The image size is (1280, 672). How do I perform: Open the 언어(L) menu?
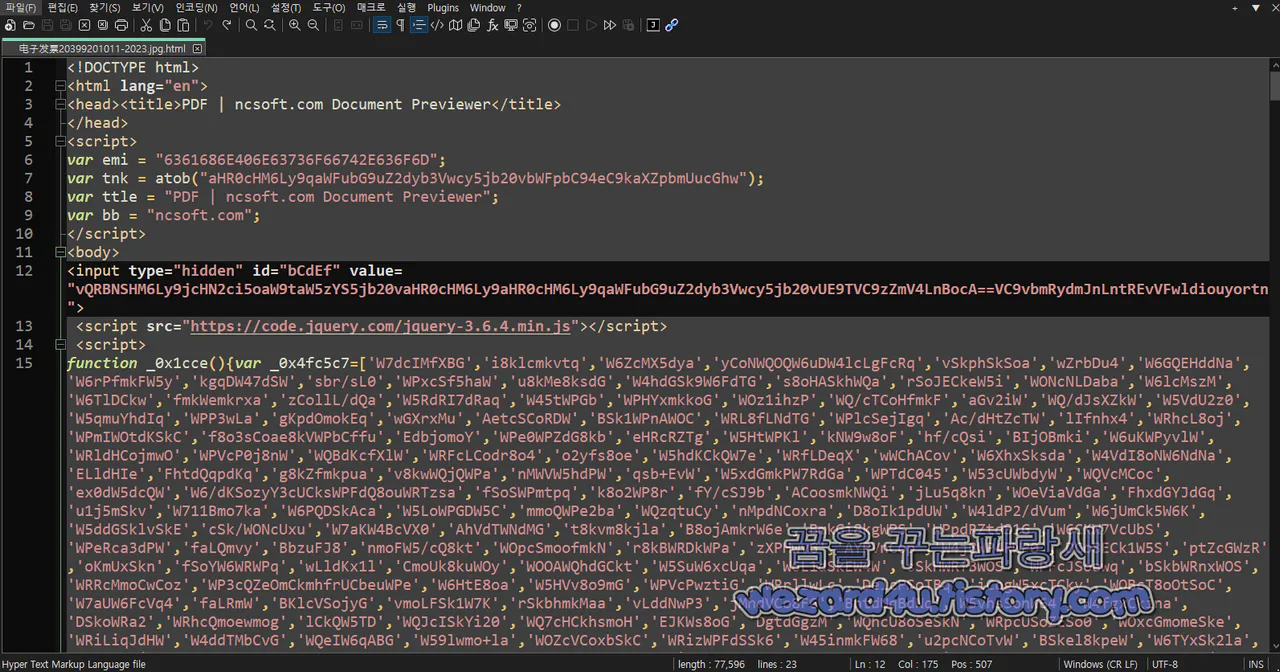[x=244, y=8]
